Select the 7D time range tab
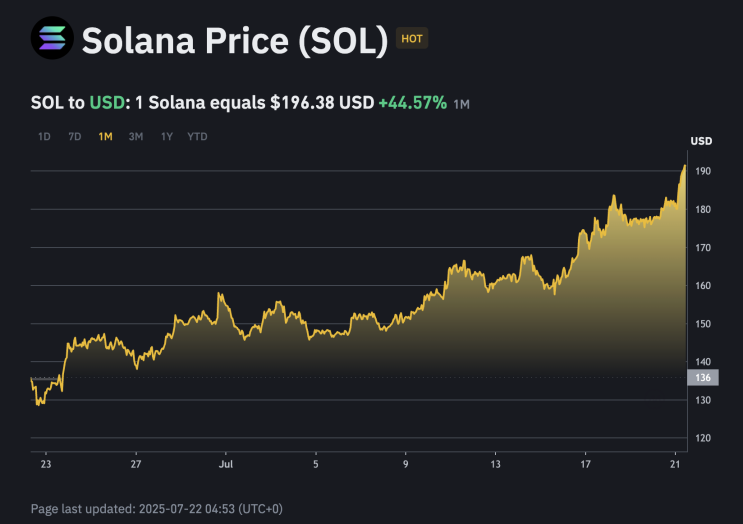The image size is (743, 524). tap(74, 136)
